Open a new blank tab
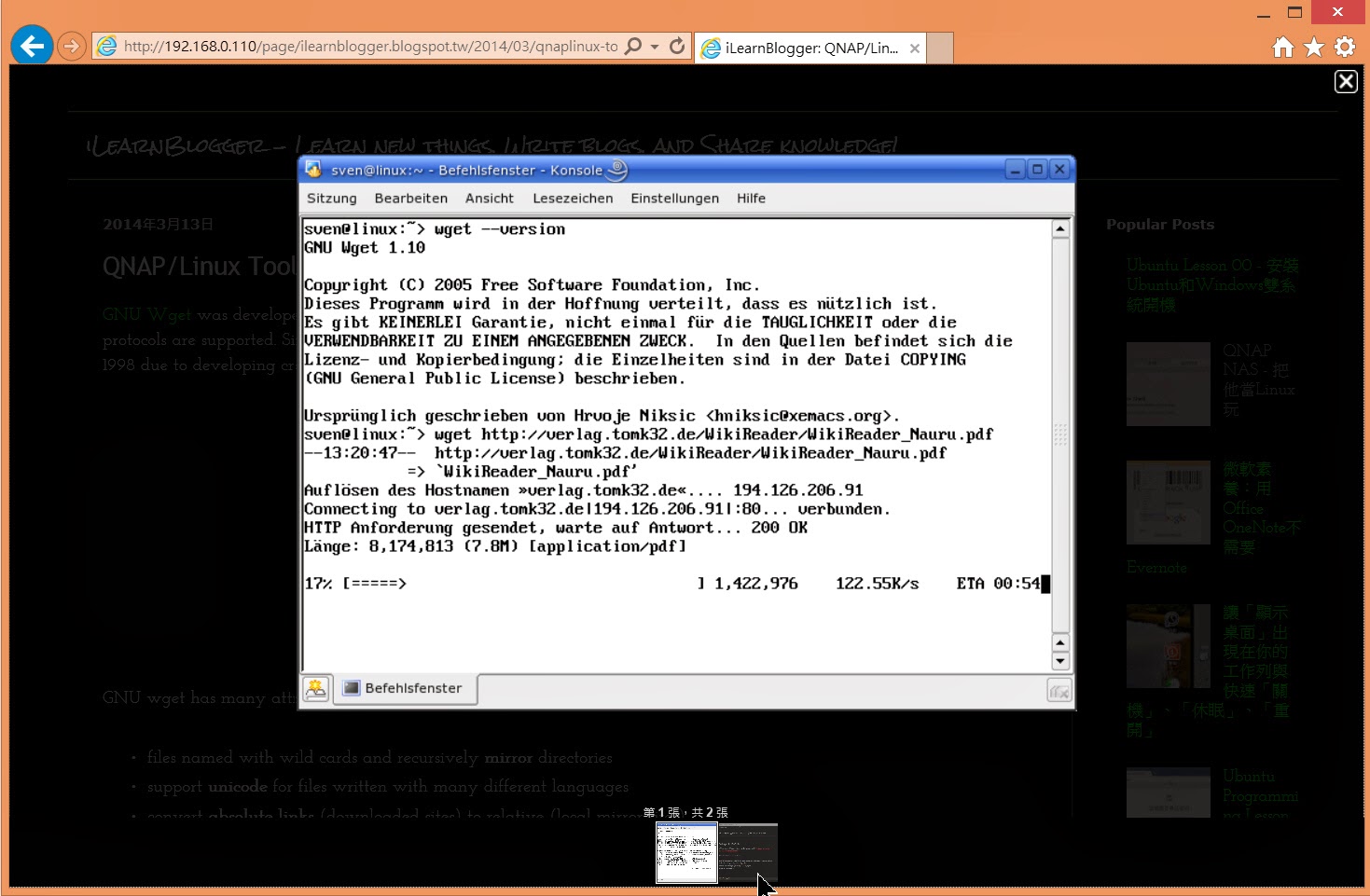Image resolution: width=1370 pixels, height=896 pixels. pyautogui.click(x=940, y=48)
